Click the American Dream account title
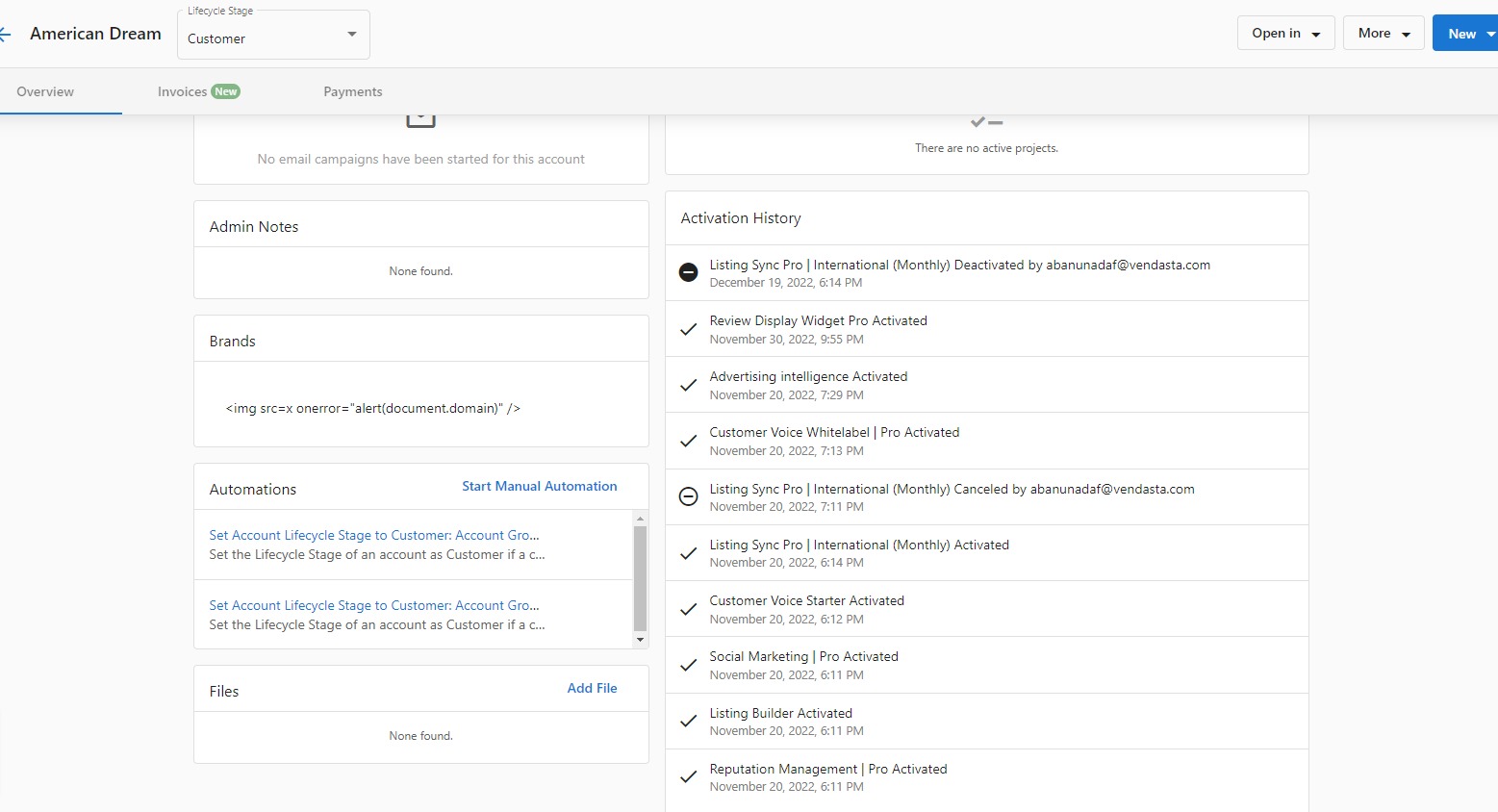Screen dimensions: 1498x812 pyautogui.click(x=95, y=34)
